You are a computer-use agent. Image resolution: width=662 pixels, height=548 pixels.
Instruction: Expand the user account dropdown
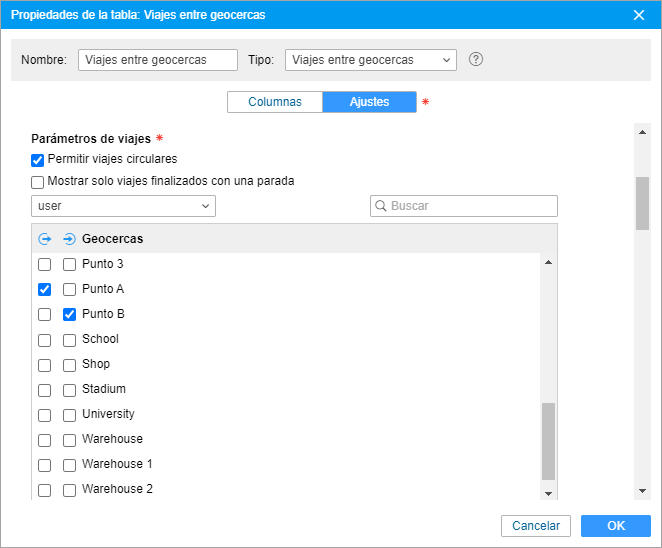tap(123, 206)
